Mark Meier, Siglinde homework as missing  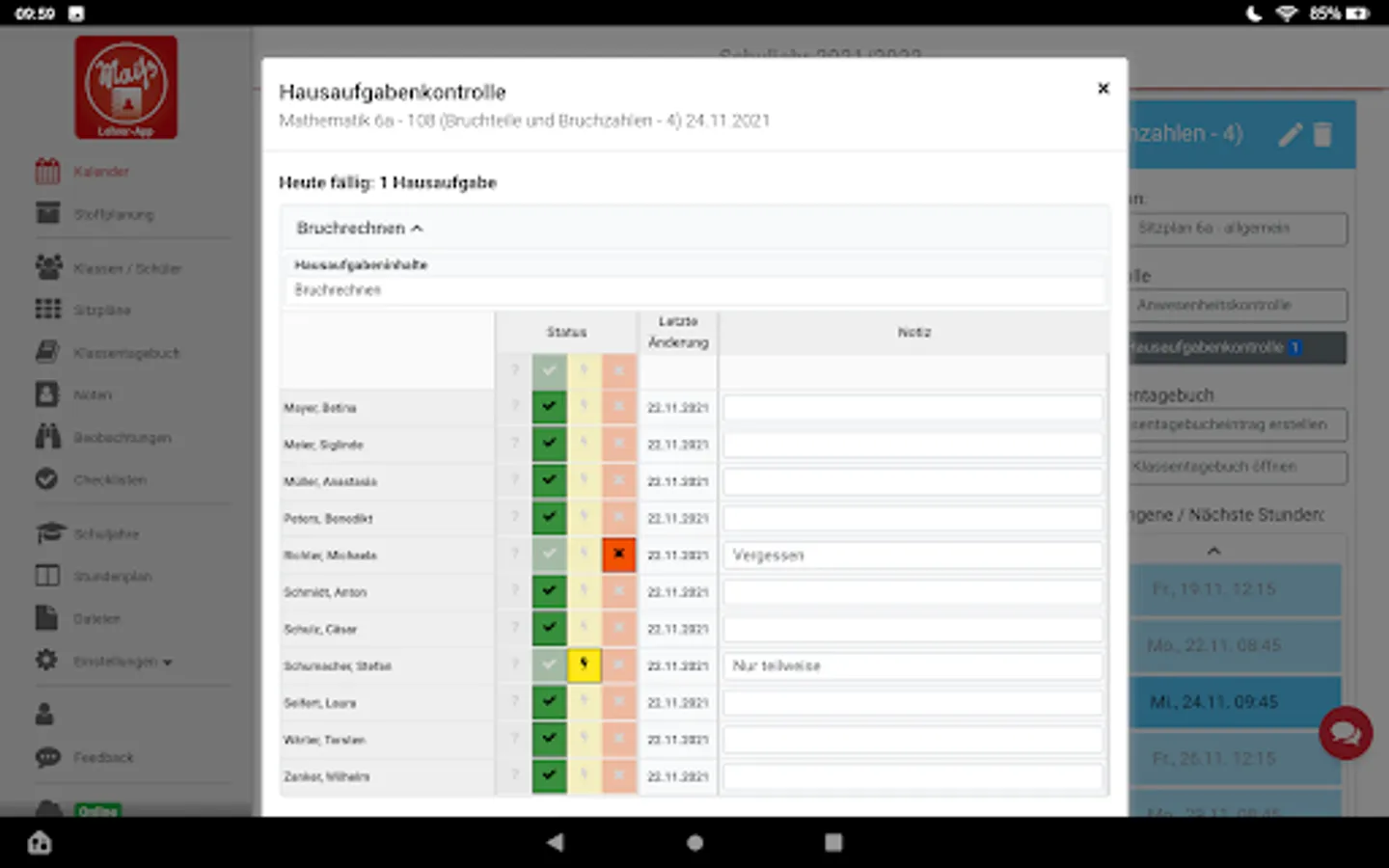click(x=618, y=444)
